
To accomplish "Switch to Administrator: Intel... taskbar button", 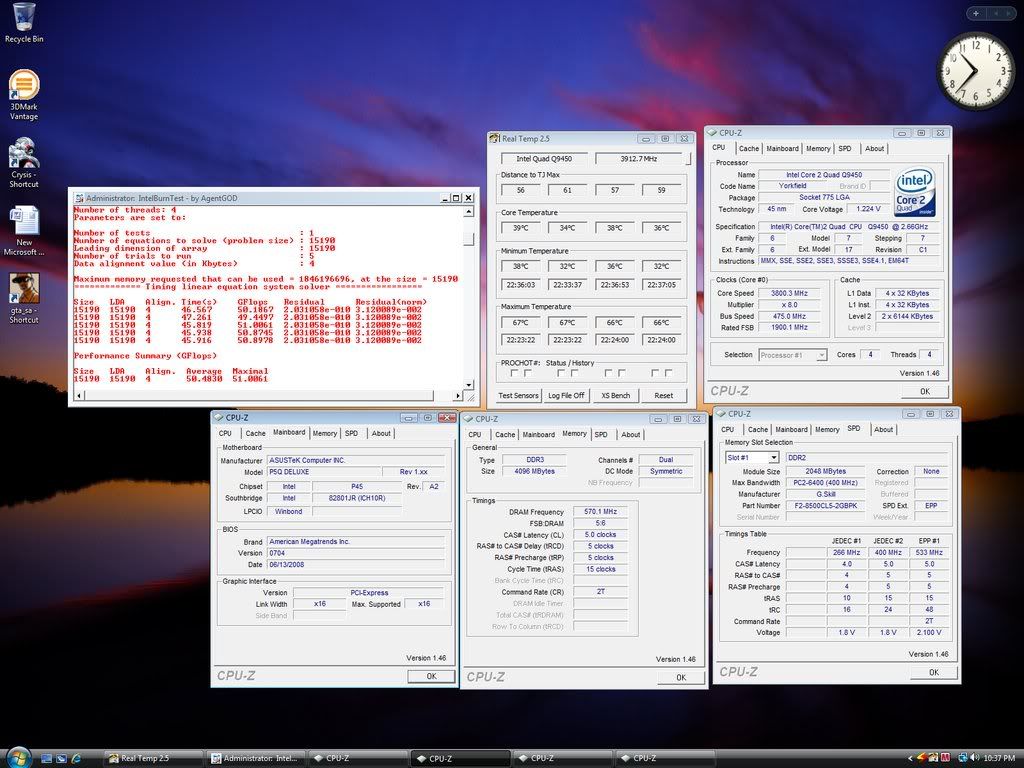I will [x=257, y=758].
